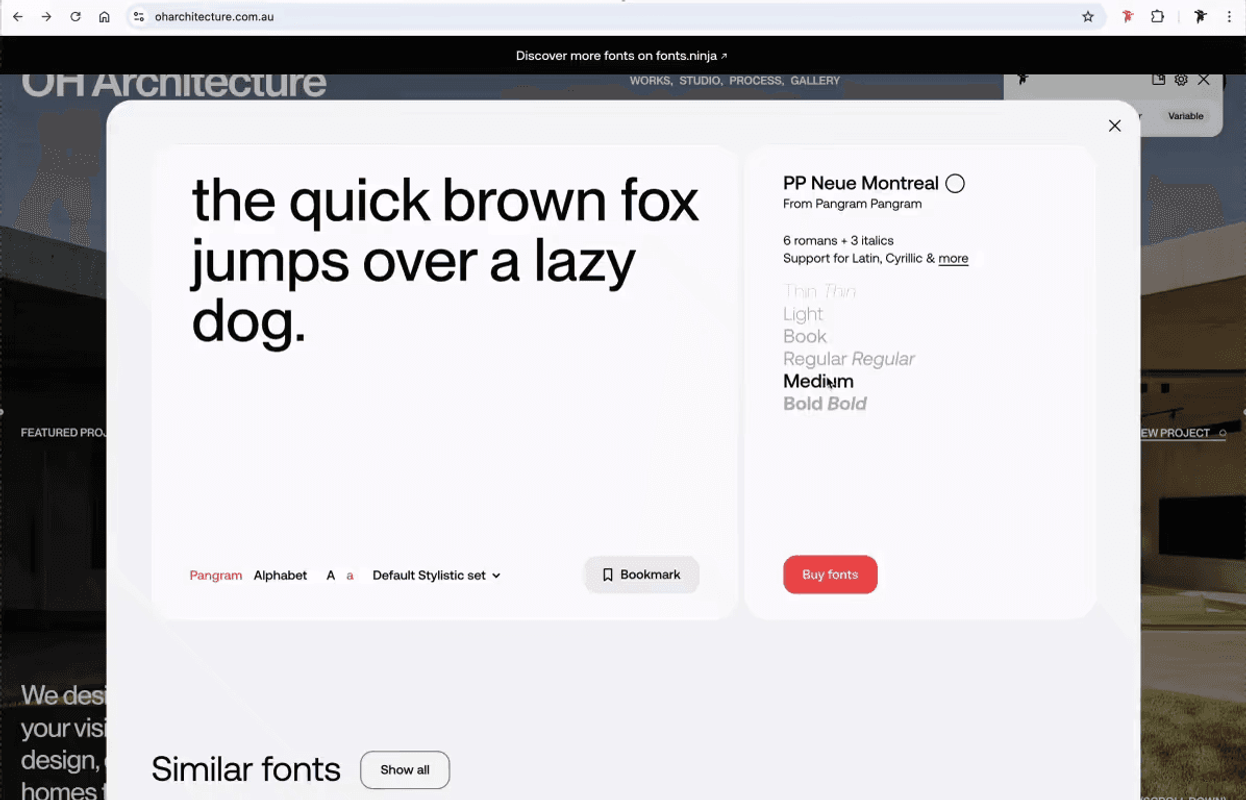Select the Light weight
The height and width of the screenshot is (800, 1246).
click(803, 314)
